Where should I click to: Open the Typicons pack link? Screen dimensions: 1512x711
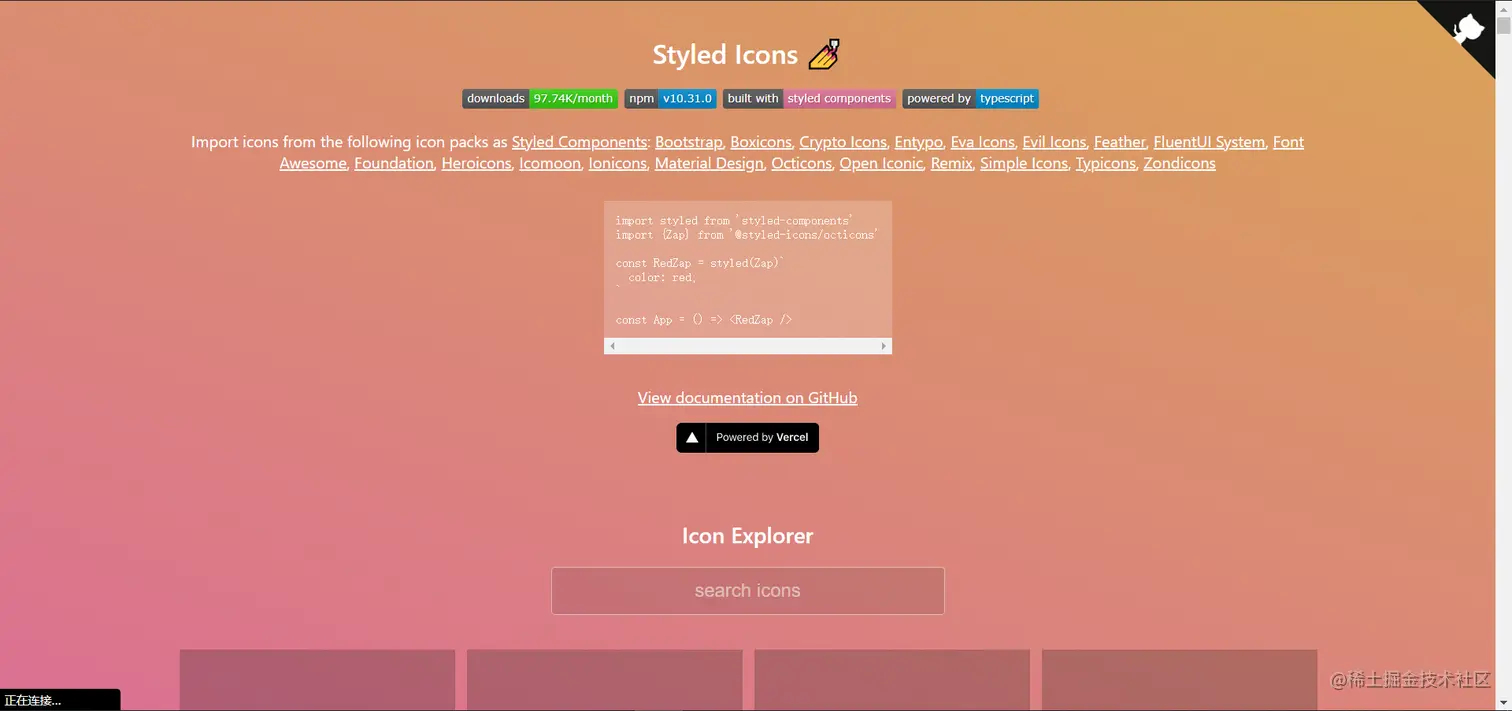coord(1105,163)
